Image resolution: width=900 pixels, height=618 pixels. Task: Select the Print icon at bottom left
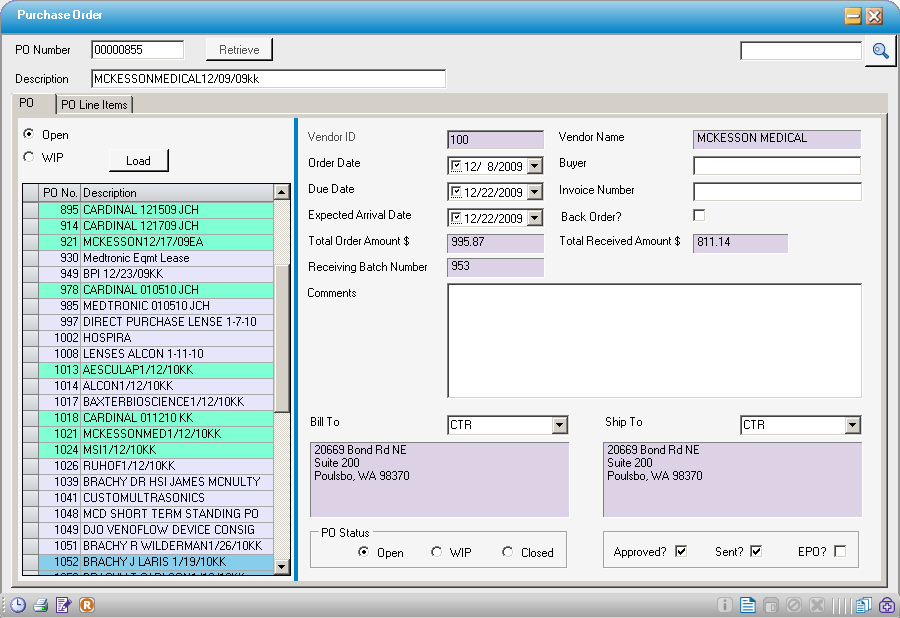click(x=41, y=605)
